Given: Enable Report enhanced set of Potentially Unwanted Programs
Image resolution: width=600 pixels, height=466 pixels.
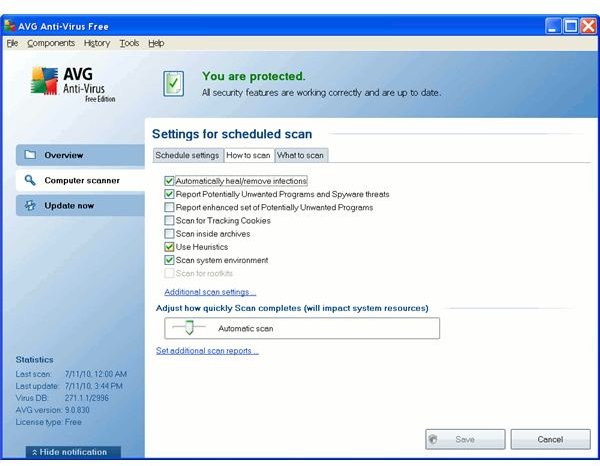Looking at the screenshot, I should [169, 207].
